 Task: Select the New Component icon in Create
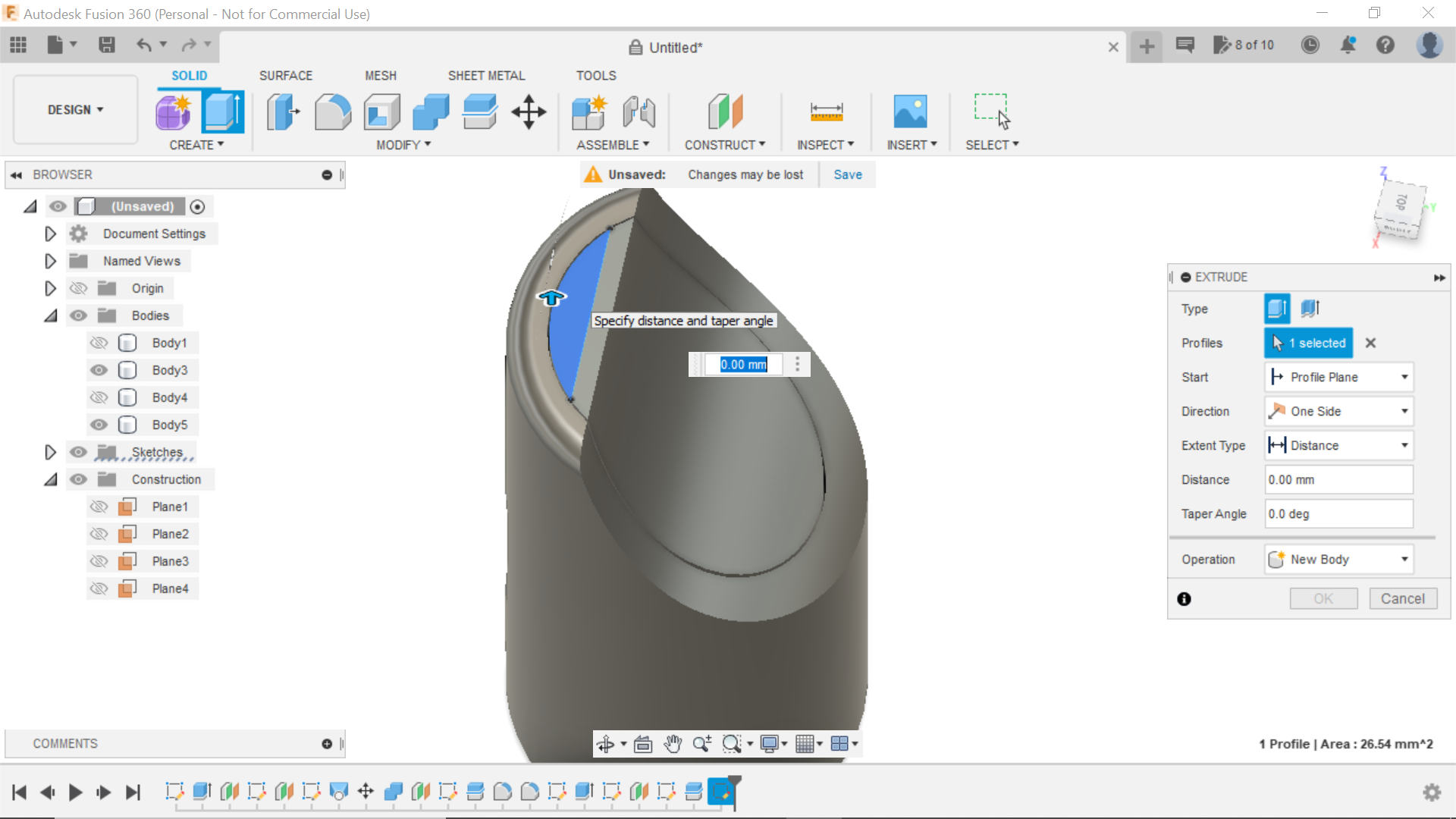click(174, 112)
